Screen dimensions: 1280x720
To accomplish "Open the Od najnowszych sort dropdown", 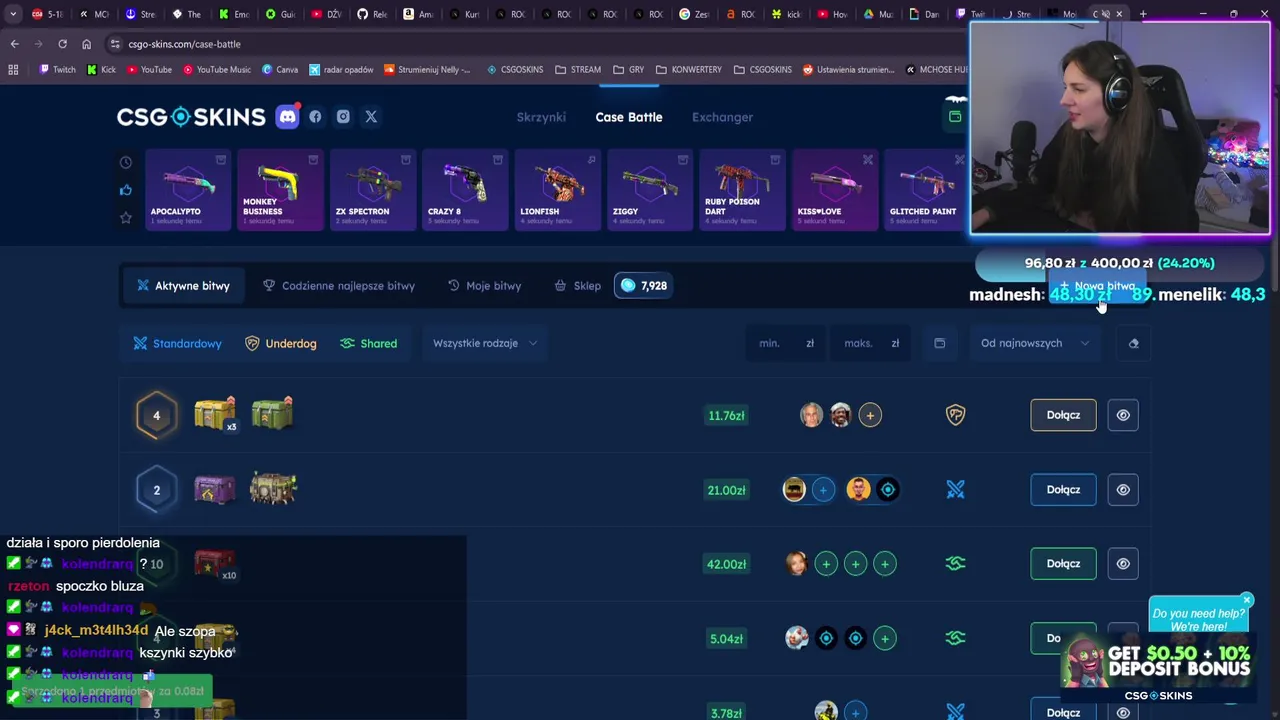I will coord(1034,343).
